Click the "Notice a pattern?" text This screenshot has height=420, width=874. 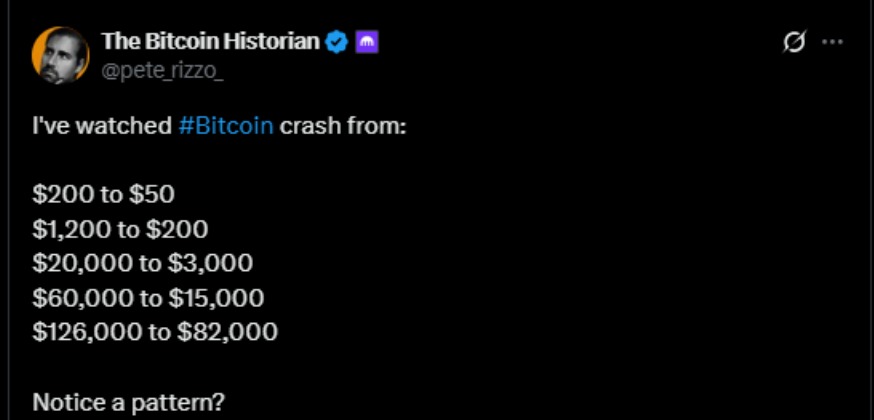coord(128,402)
